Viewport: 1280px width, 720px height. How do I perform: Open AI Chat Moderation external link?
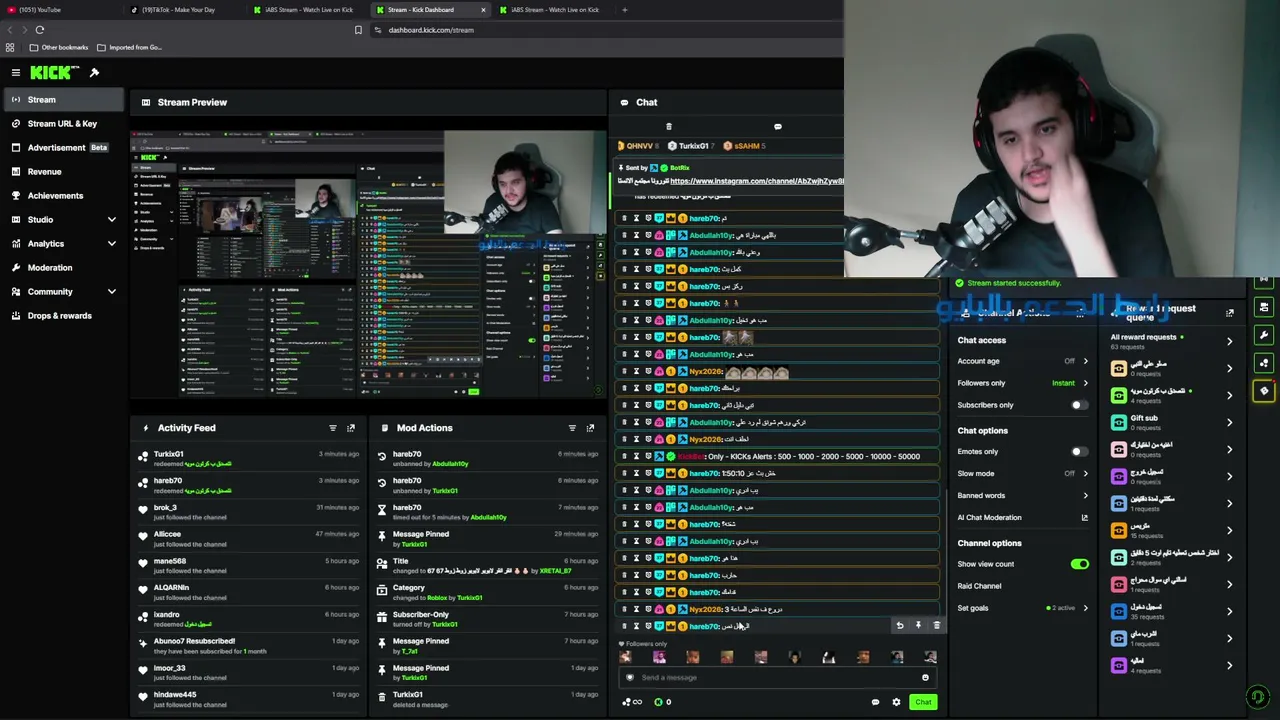(x=1084, y=518)
